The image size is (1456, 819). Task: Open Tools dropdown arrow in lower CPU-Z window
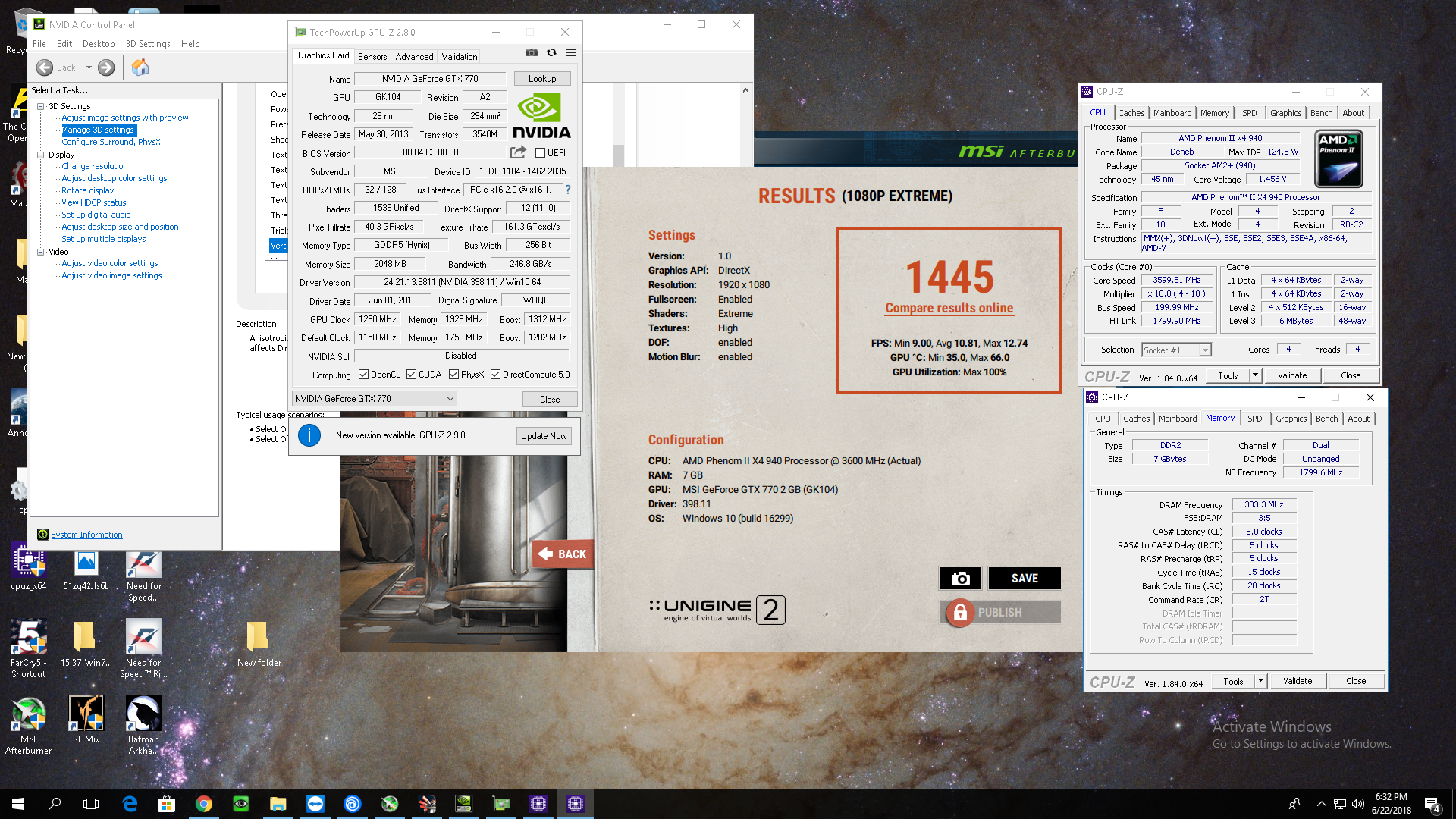tap(1260, 681)
